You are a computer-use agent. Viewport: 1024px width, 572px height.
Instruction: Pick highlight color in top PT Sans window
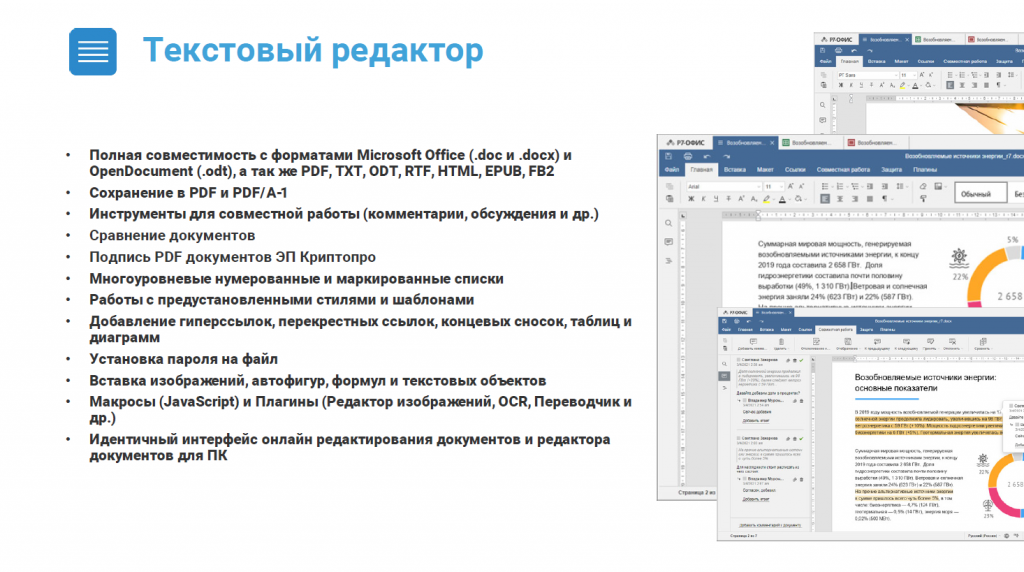click(x=902, y=86)
